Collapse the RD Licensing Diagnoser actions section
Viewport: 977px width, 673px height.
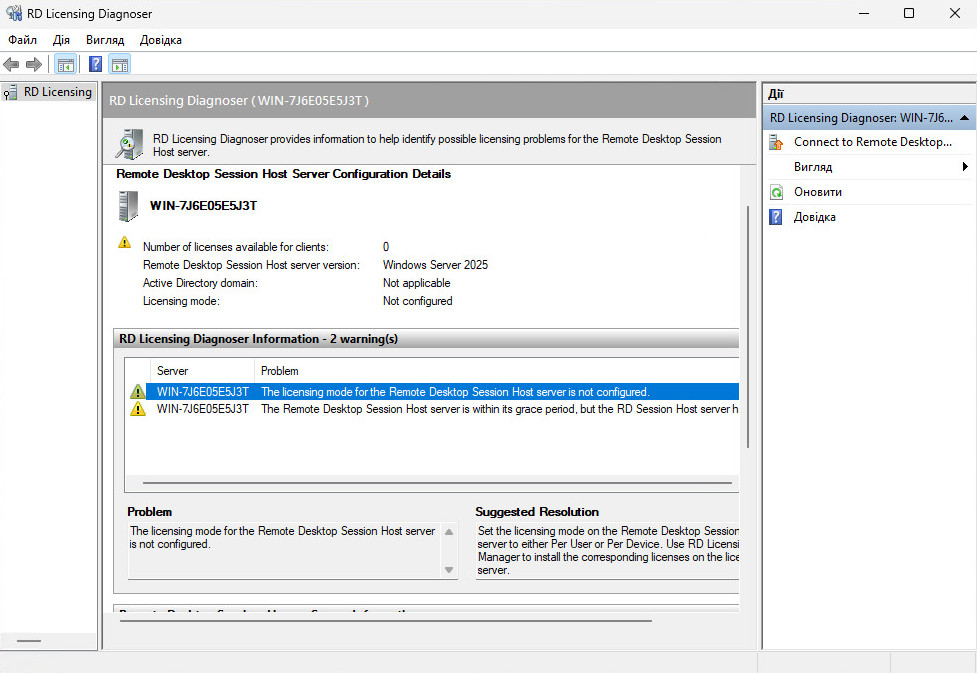point(965,118)
